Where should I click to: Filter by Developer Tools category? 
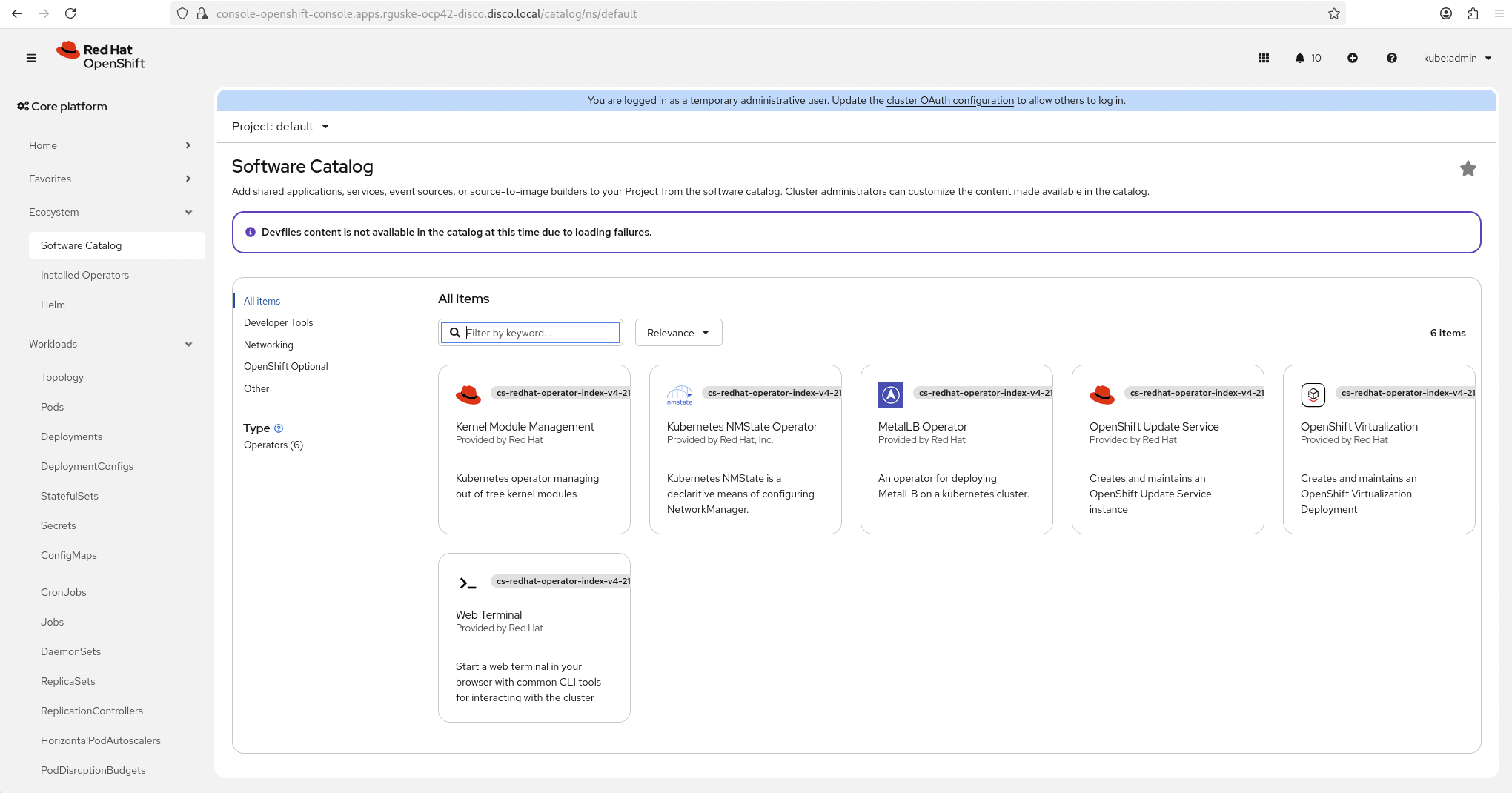click(x=278, y=322)
